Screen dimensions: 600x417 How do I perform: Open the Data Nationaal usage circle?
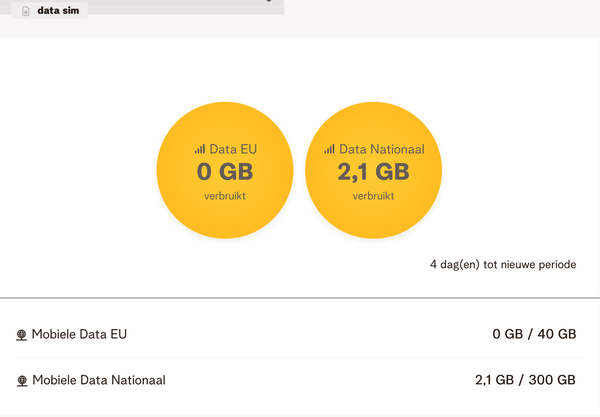373,170
